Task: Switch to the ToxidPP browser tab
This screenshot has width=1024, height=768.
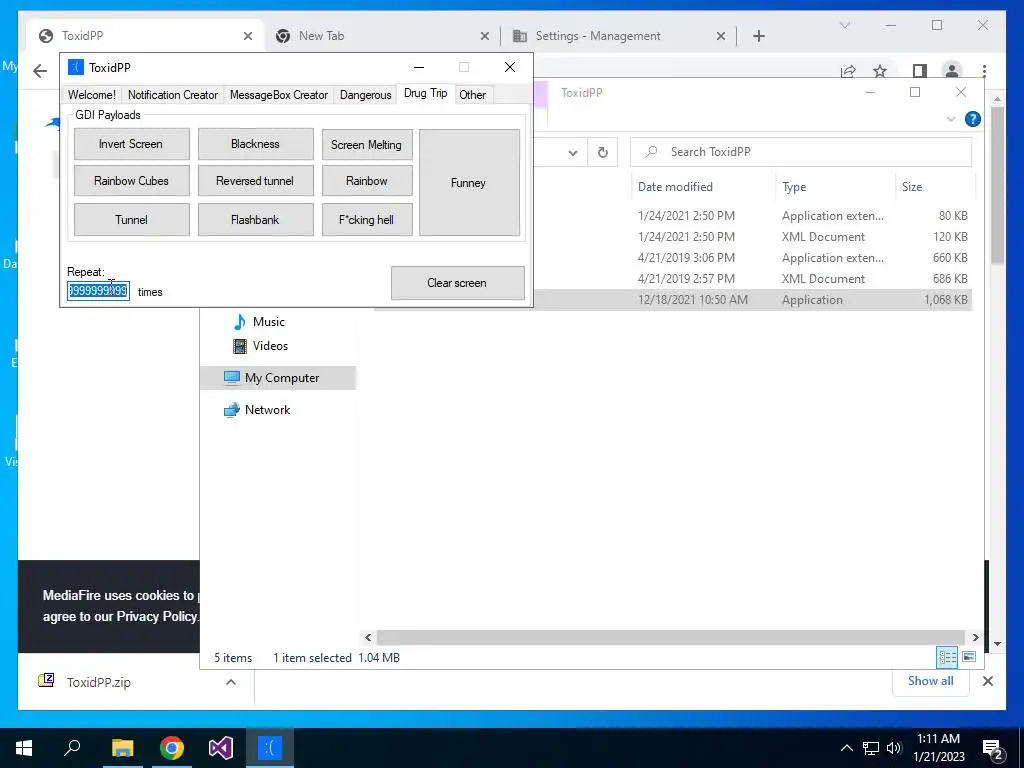Action: pos(144,36)
